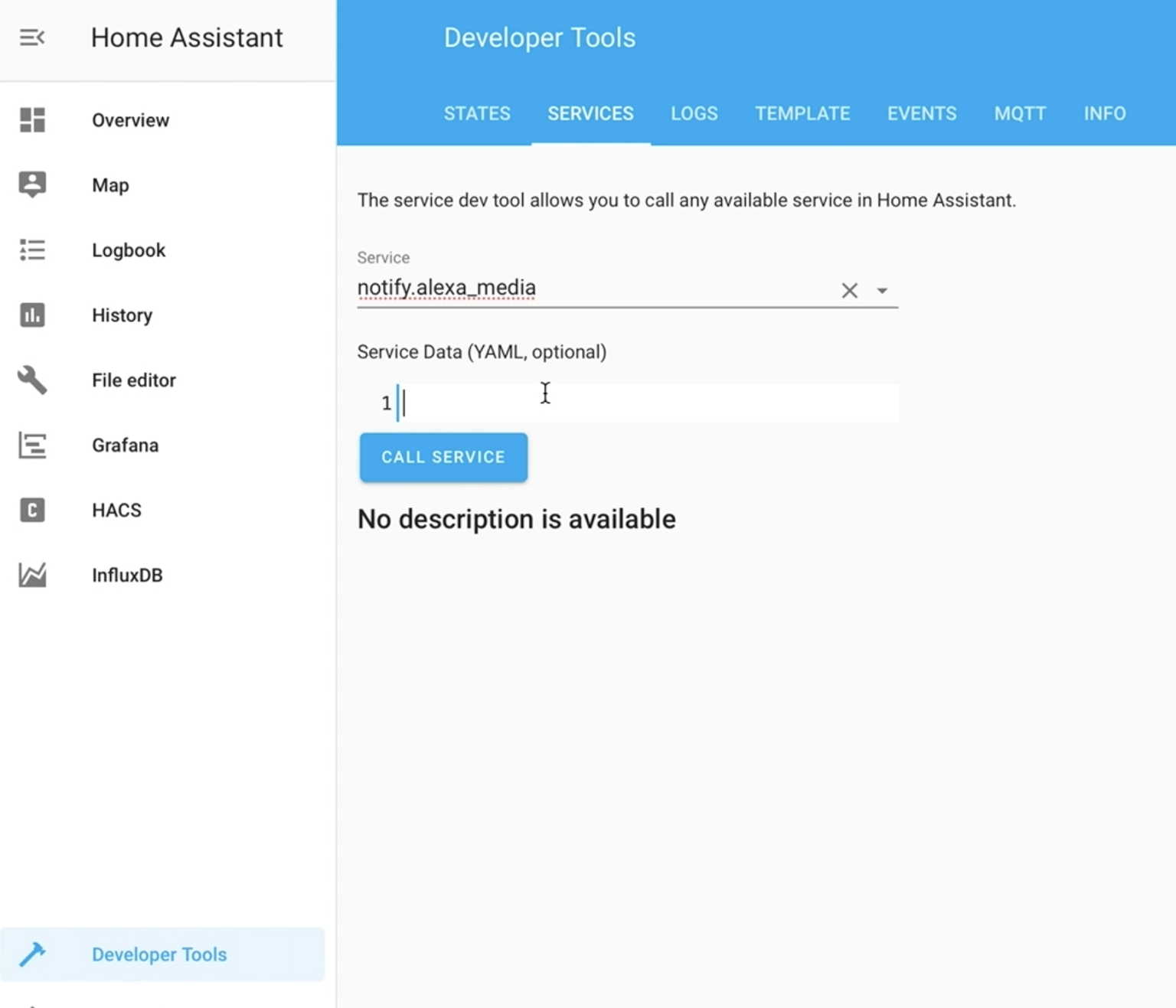Collapse the sidebar with hamburger toggle
This screenshot has width=1176, height=1008.
point(32,37)
